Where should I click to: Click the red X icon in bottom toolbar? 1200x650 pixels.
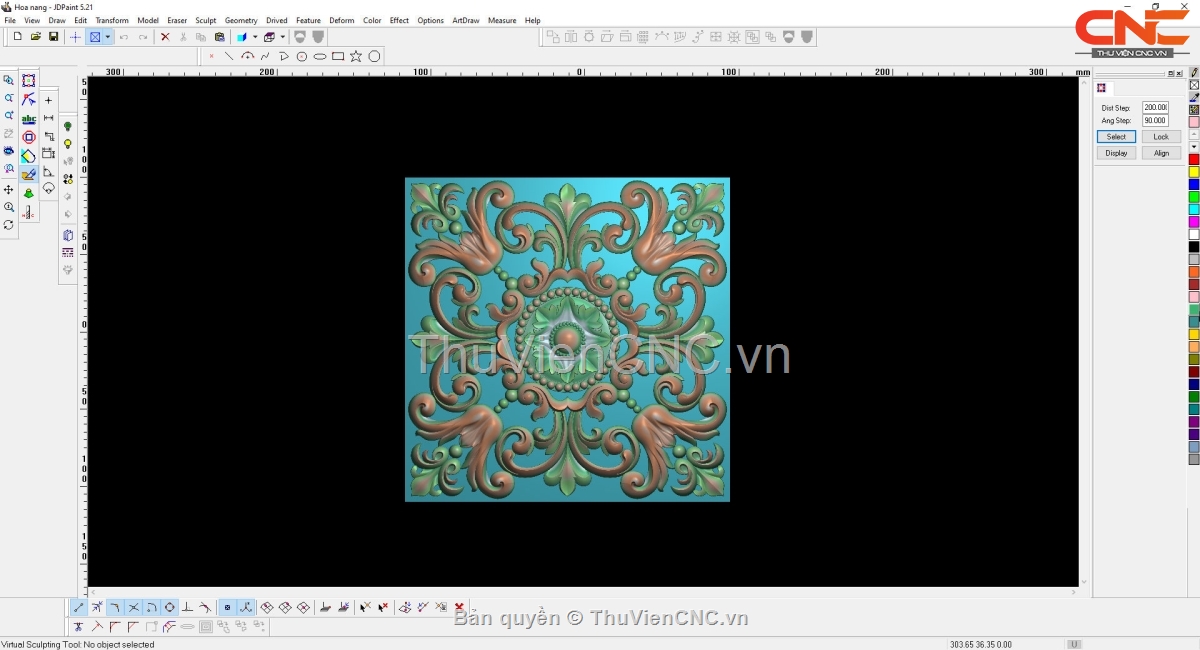(459, 607)
